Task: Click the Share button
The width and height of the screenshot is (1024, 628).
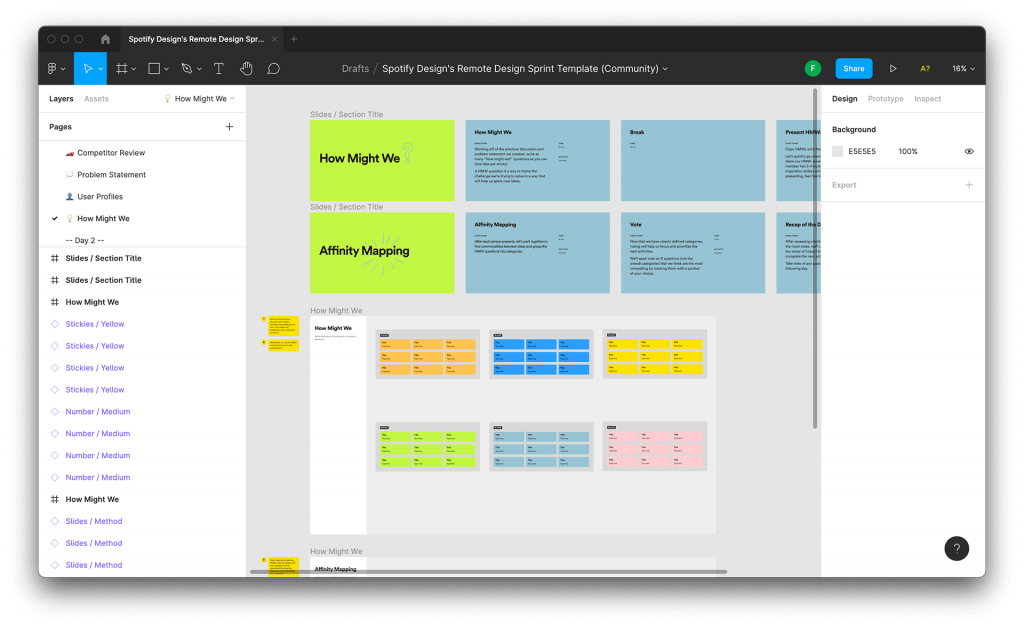Action: pyautogui.click(x=854, y=69)
